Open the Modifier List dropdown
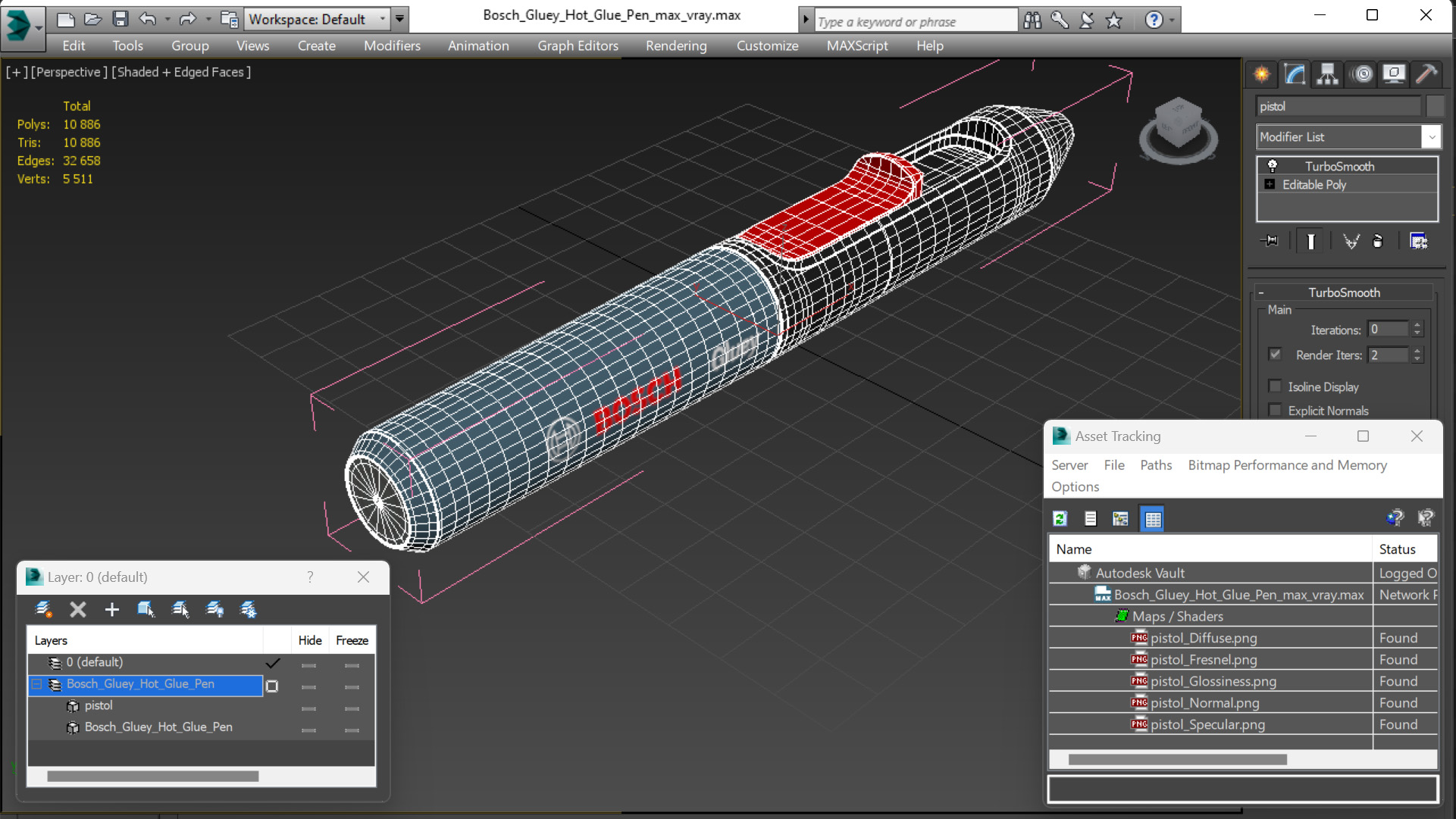Image resolution: width=1456 pixels, height=819 pixels. pos(1431,137)
